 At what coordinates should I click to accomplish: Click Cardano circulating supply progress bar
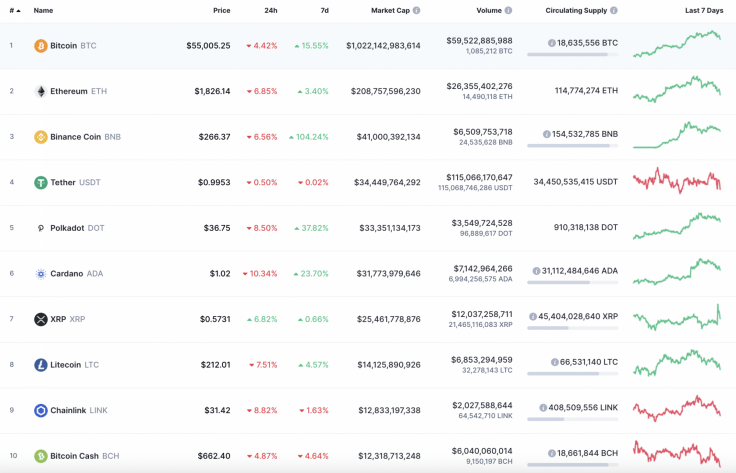coord(572,282)
